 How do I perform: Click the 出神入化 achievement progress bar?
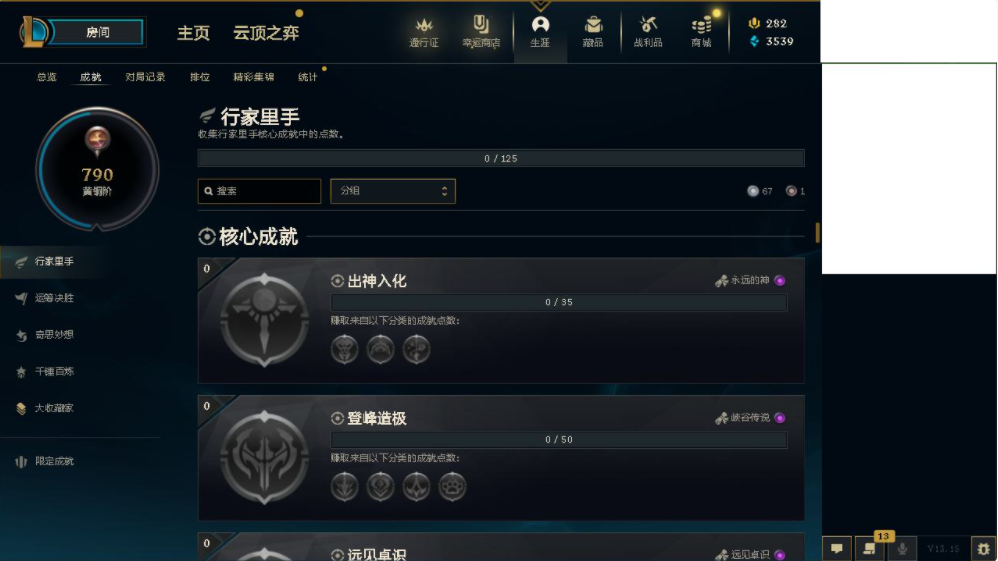559,302
